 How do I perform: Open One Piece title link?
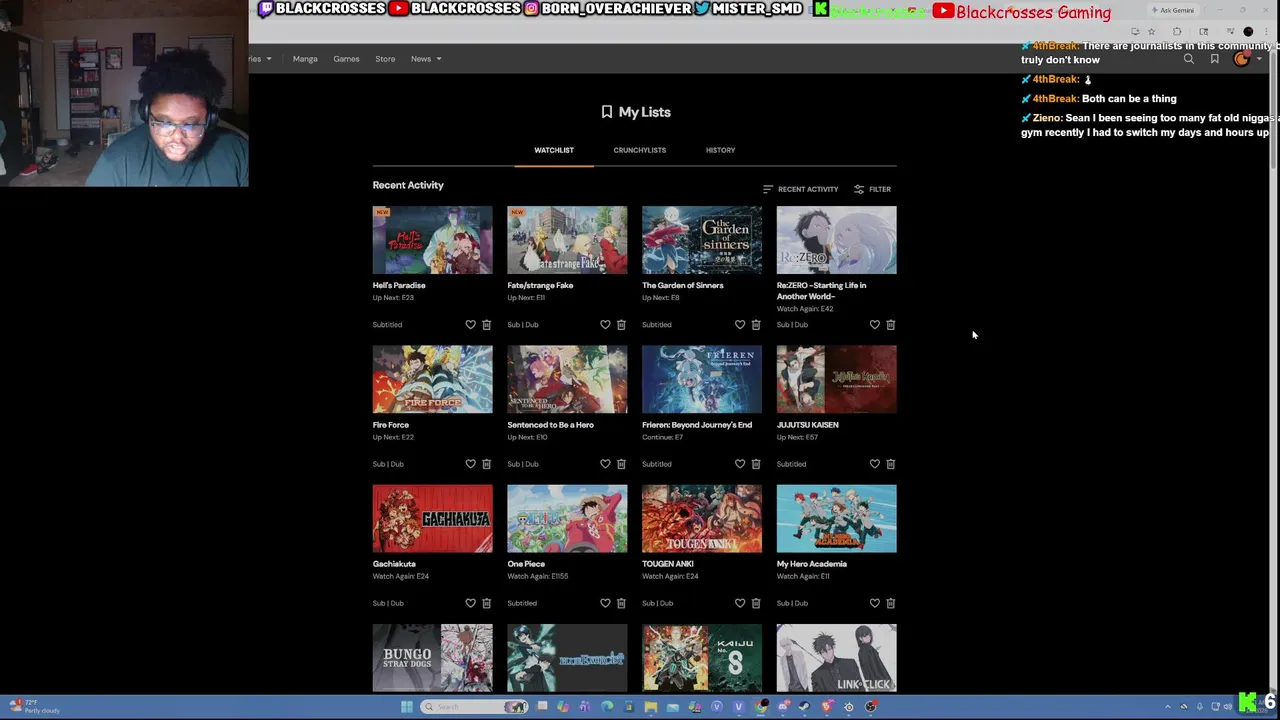pos(526,564)
